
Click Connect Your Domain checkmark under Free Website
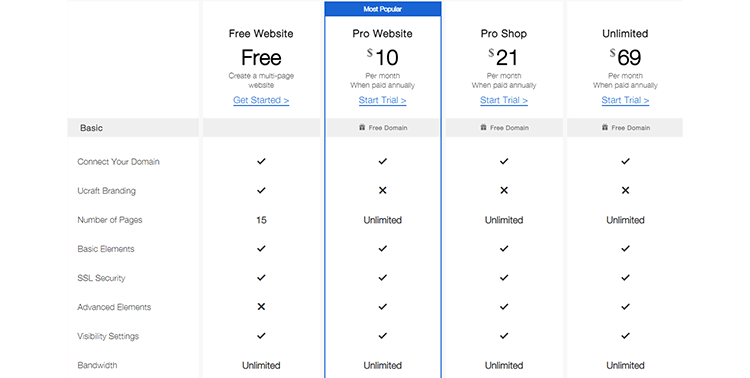click(x=261, y=161)
